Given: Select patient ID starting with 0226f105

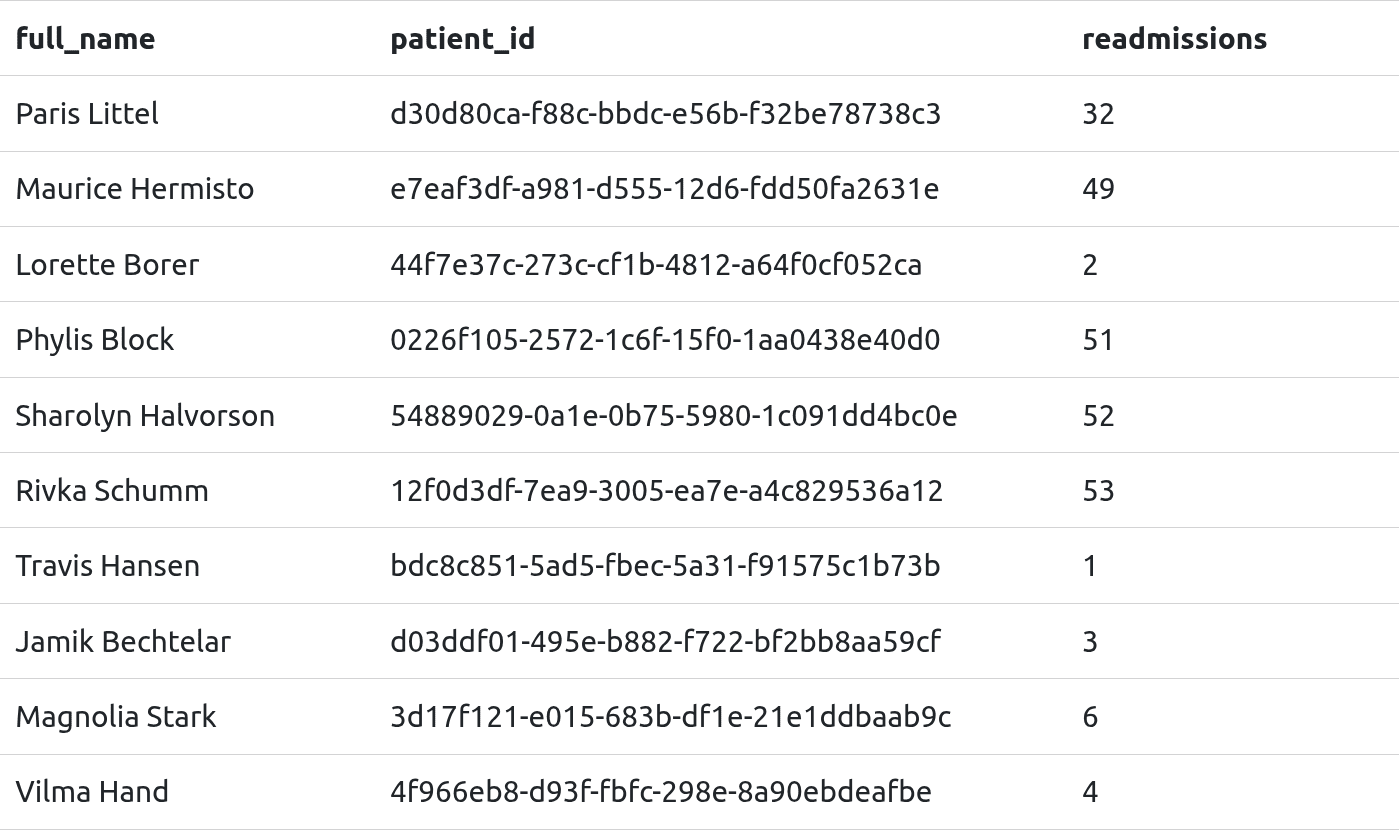Looking at the screenshot, I should click(665, 340).
